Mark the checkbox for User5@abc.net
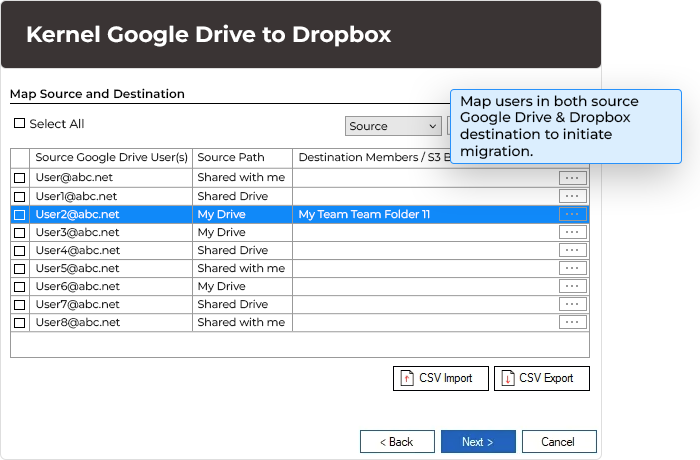 click(20, 269)
